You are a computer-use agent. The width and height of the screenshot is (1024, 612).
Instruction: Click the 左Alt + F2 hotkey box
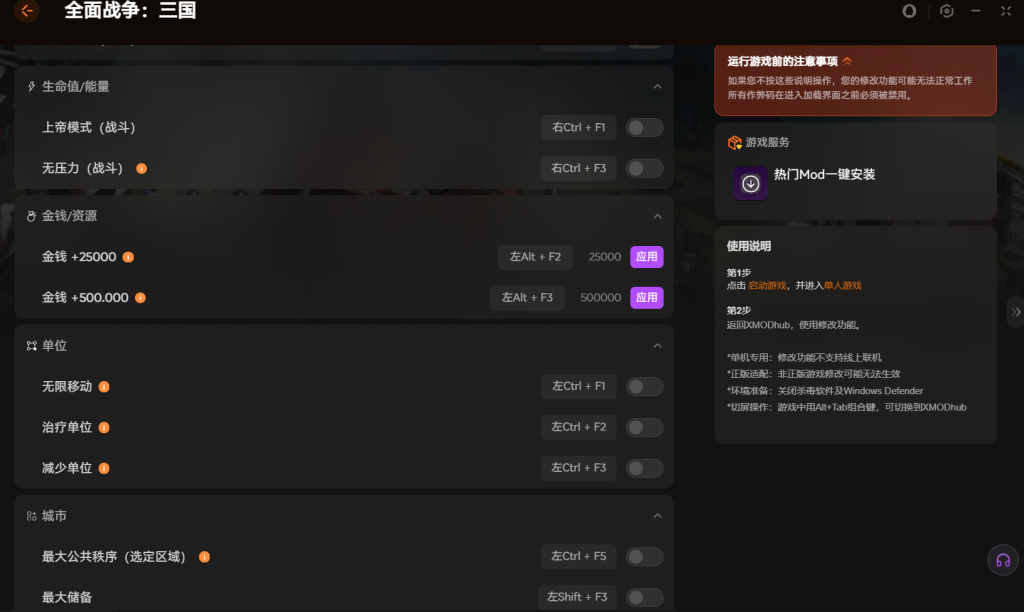[535, 257]
